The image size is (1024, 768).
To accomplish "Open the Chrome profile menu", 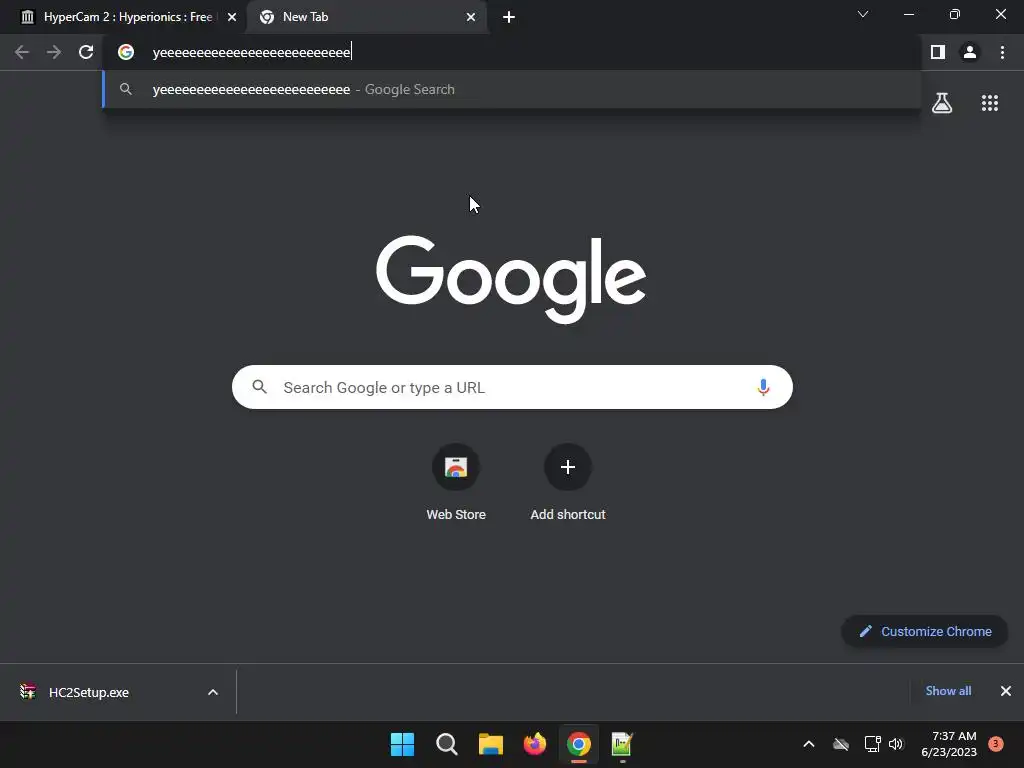I will coord(970,52).
